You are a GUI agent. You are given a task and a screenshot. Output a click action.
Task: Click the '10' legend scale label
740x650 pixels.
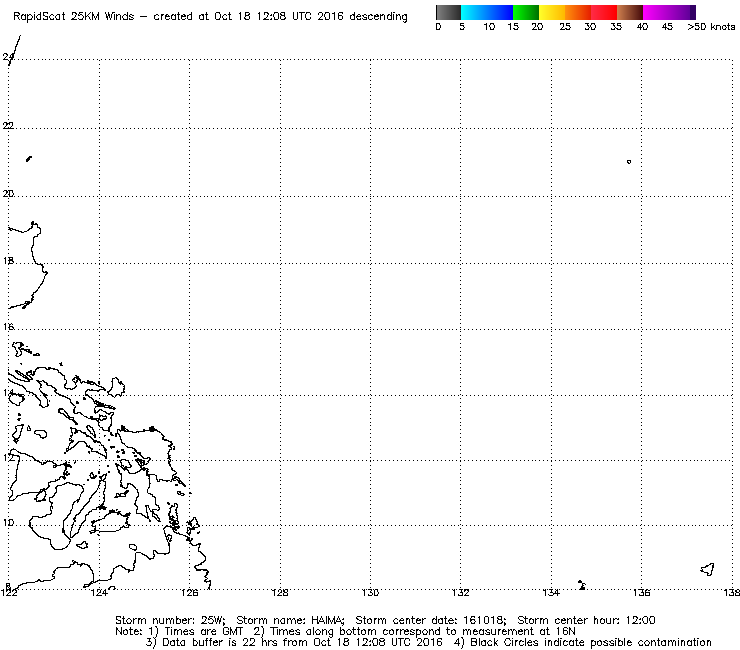[489, 27]
